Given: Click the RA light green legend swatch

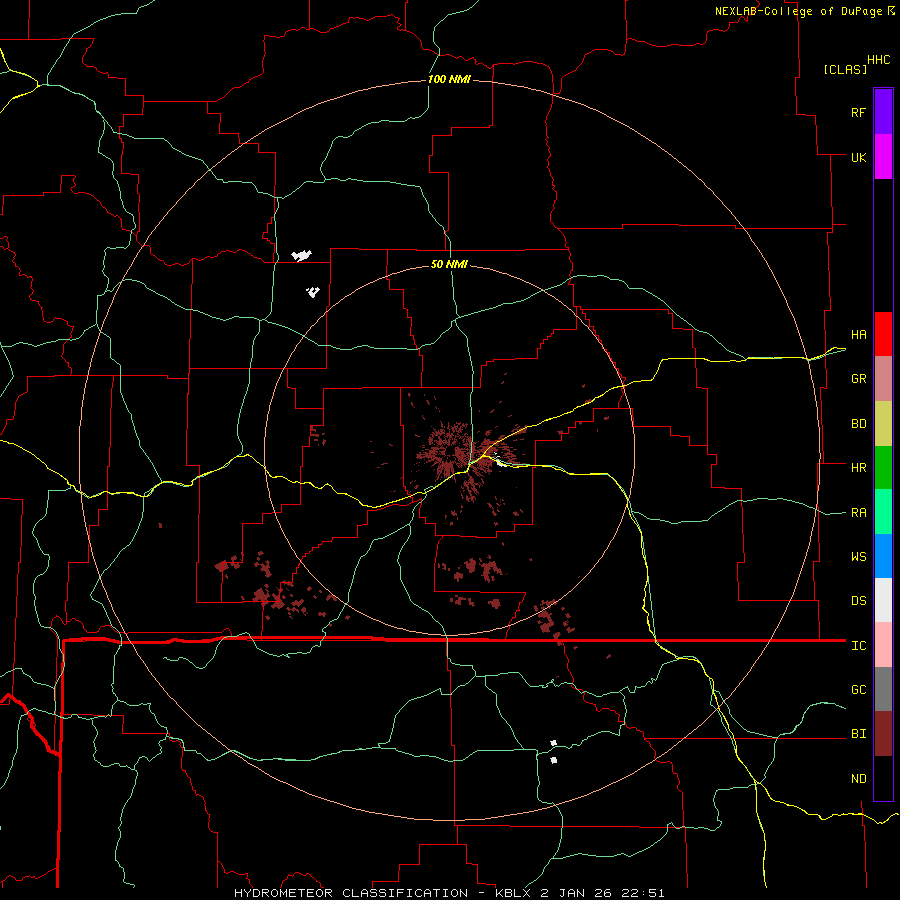Looking at the screenshot, I should click(x=883, y=512).
